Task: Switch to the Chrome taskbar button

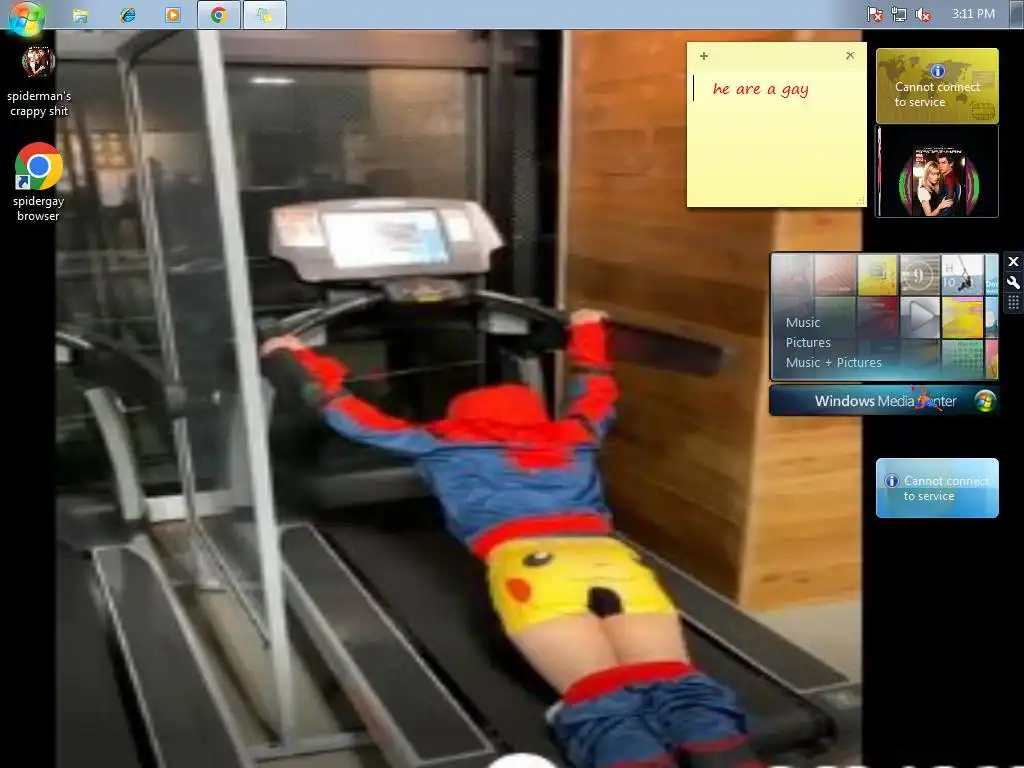Action: coord(219,15)
